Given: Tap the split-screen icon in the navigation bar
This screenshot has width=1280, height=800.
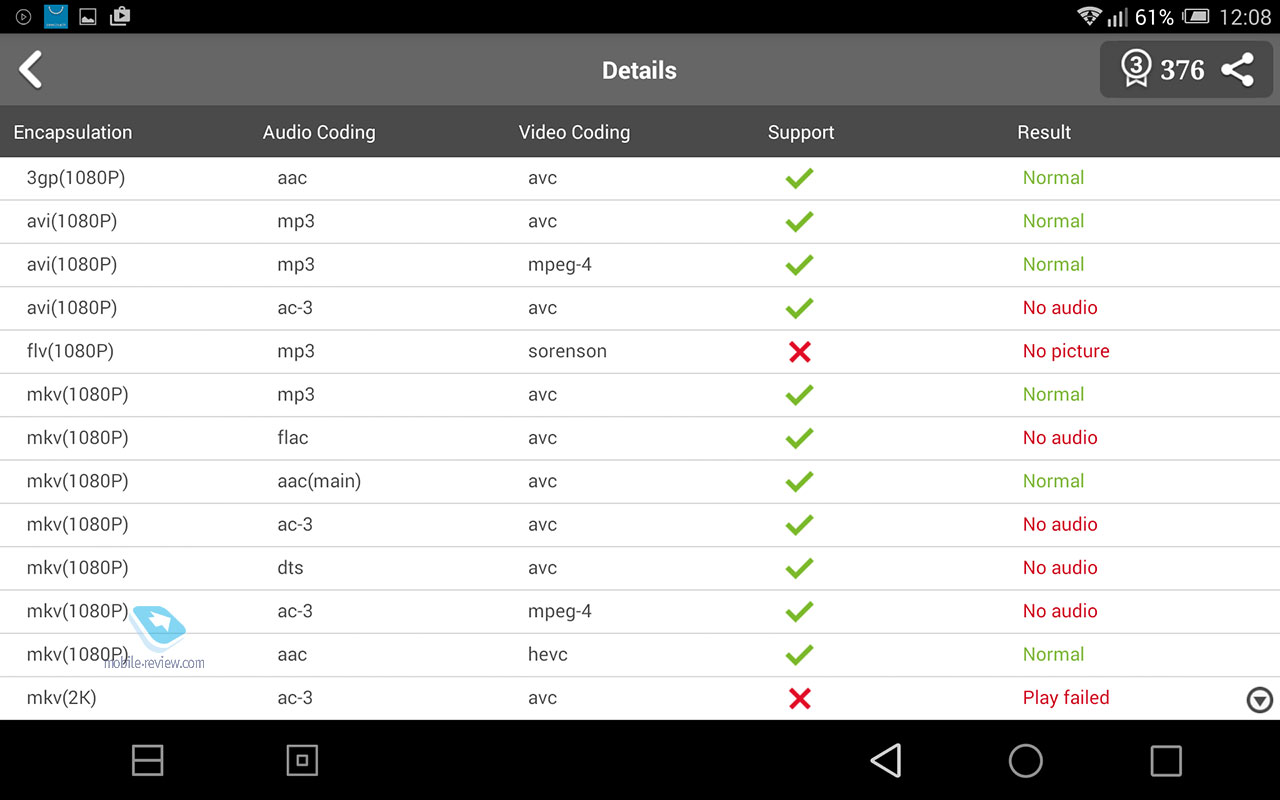Looking at the screenshot, I should coord(147,761).
